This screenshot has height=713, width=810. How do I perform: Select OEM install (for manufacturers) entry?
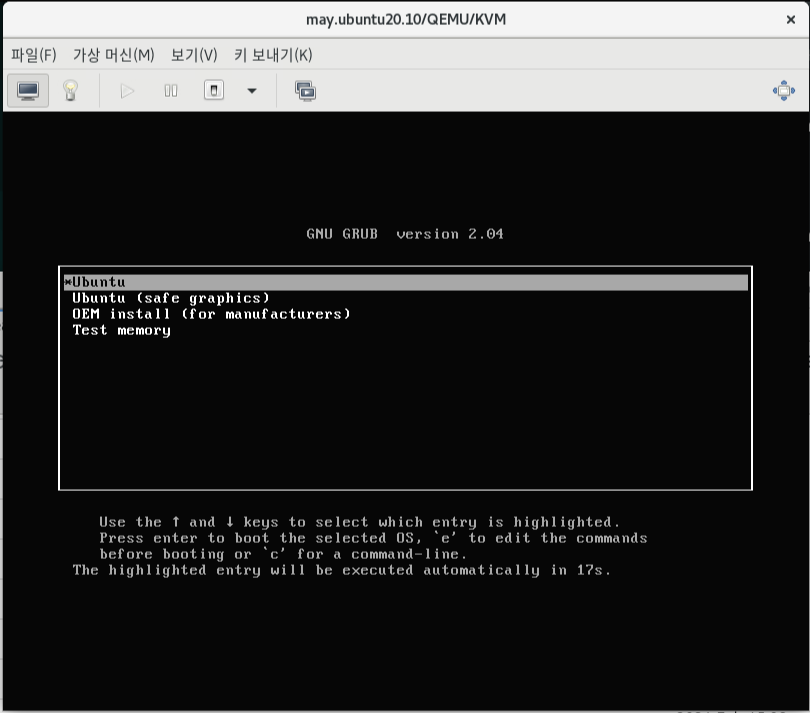pos(211,314)
